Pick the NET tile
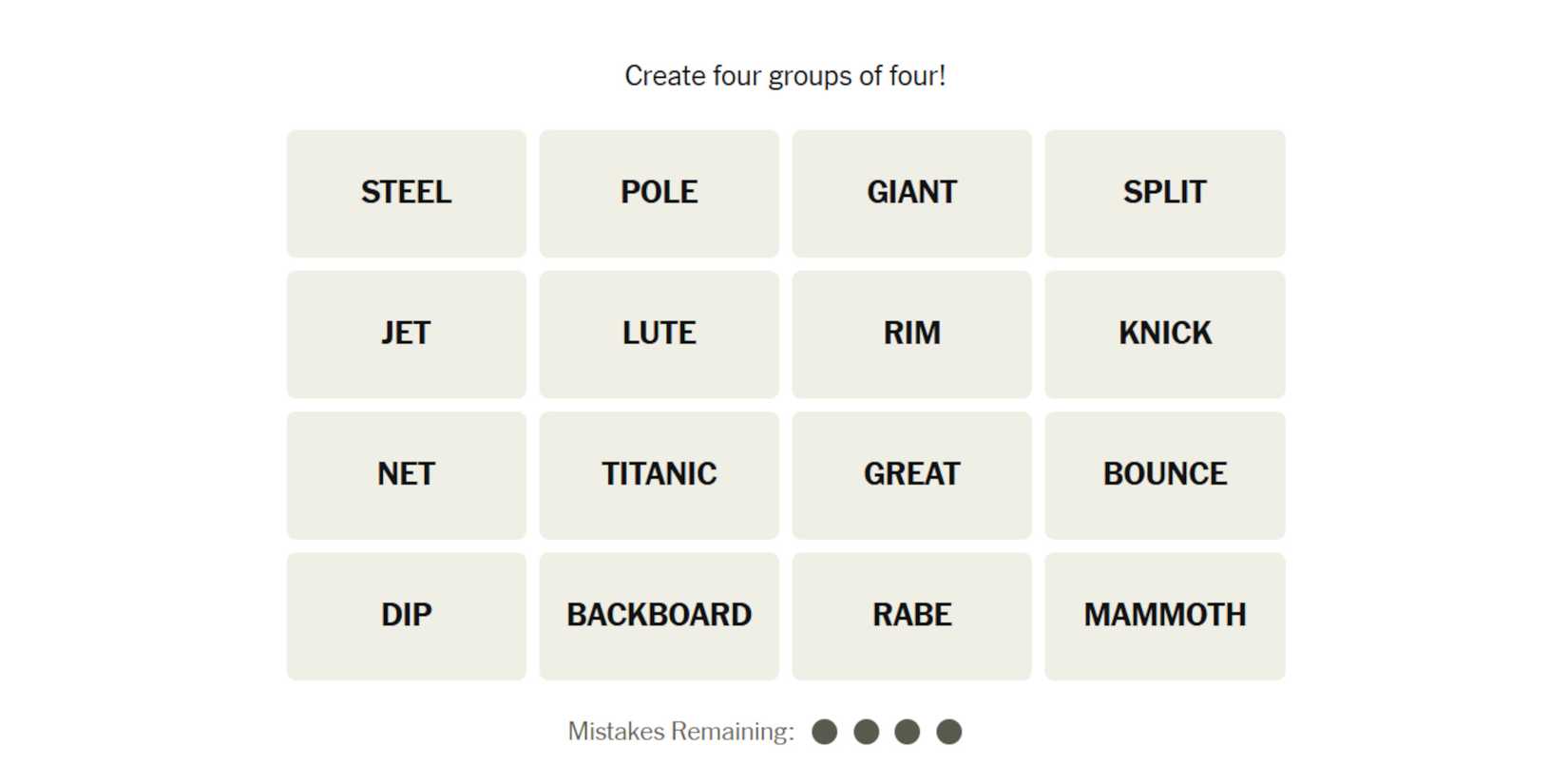Viewport: 1568px width, 784px height. coord(406,474)
